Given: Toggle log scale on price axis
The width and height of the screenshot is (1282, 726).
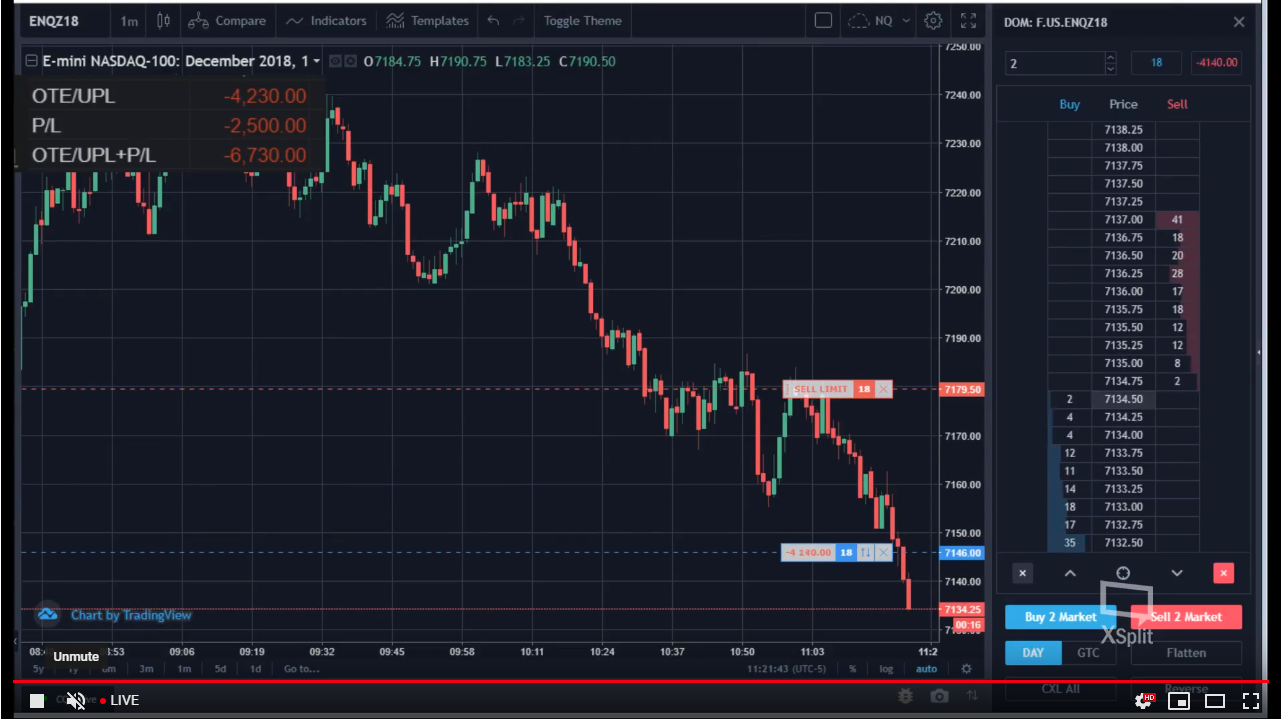Looking at the screenshot, I should pos(886,669).
